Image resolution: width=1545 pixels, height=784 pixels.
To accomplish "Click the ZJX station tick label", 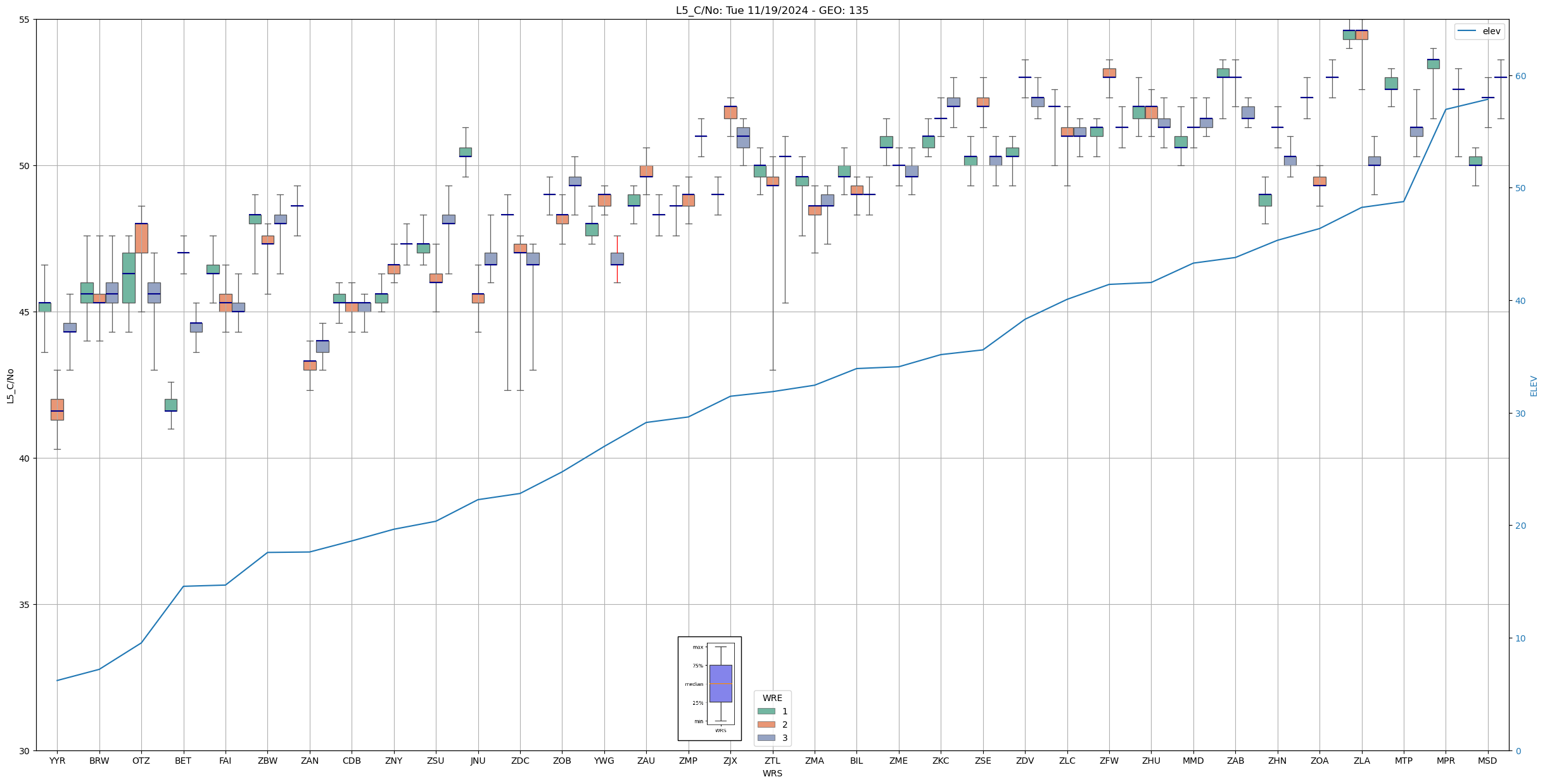I will [x=730, y=761].
